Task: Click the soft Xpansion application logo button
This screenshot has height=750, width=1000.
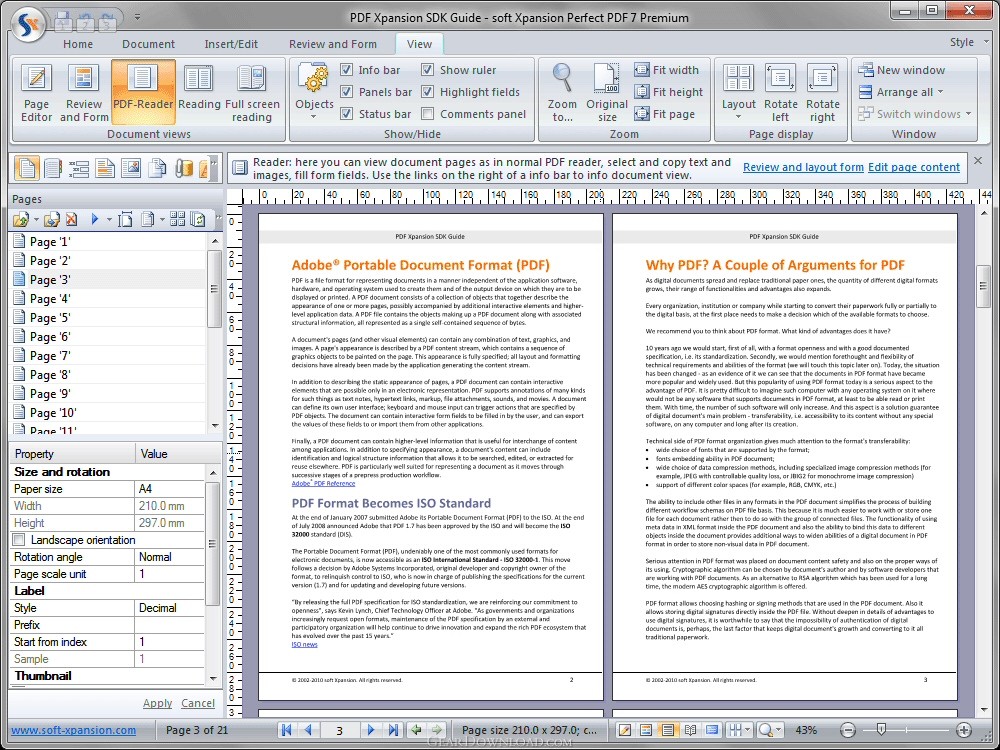Action: tap(30, 24)
